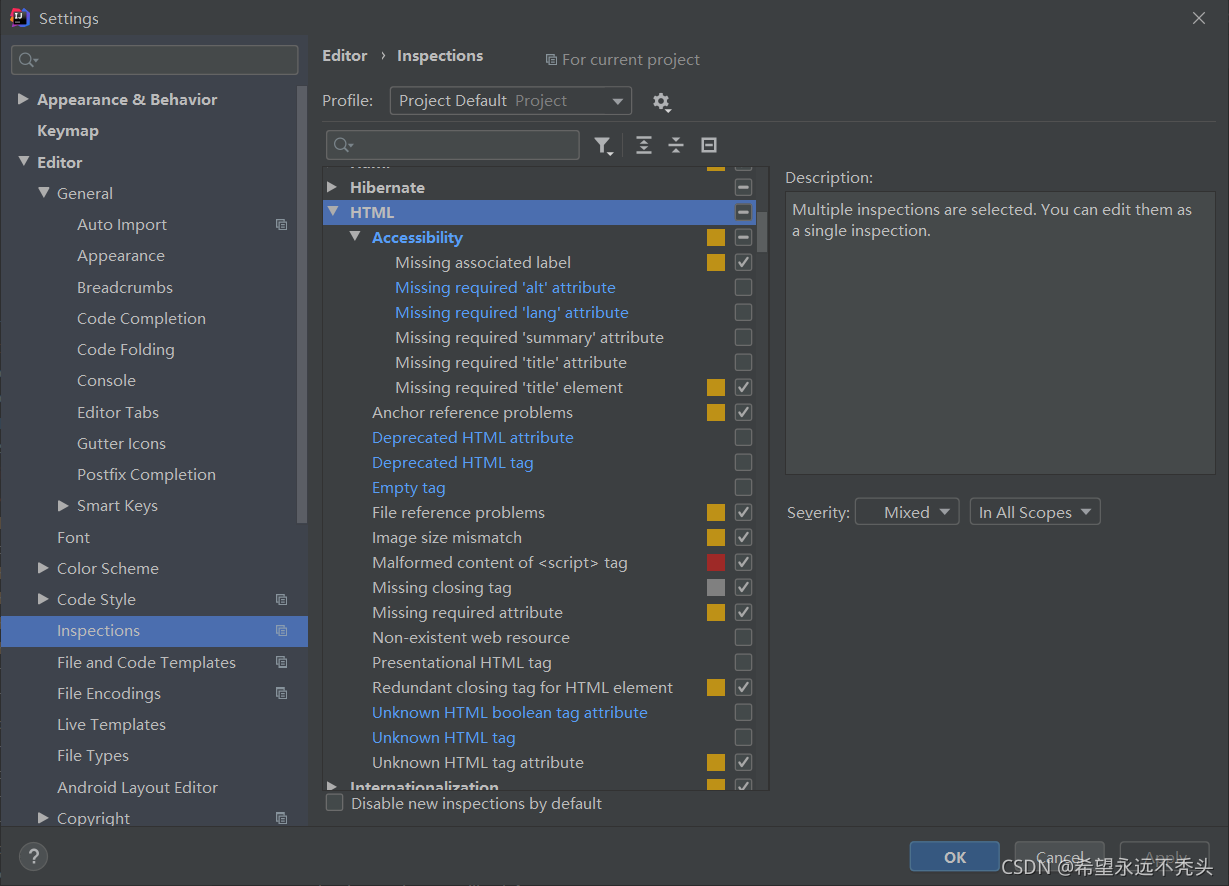Uncheck Missing associated label inspection

(x=743, y=262)
